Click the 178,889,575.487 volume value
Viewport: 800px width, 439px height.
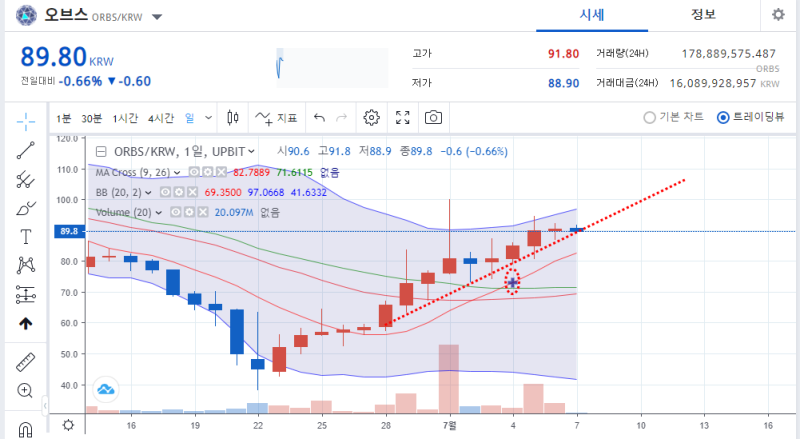point(729,54)
